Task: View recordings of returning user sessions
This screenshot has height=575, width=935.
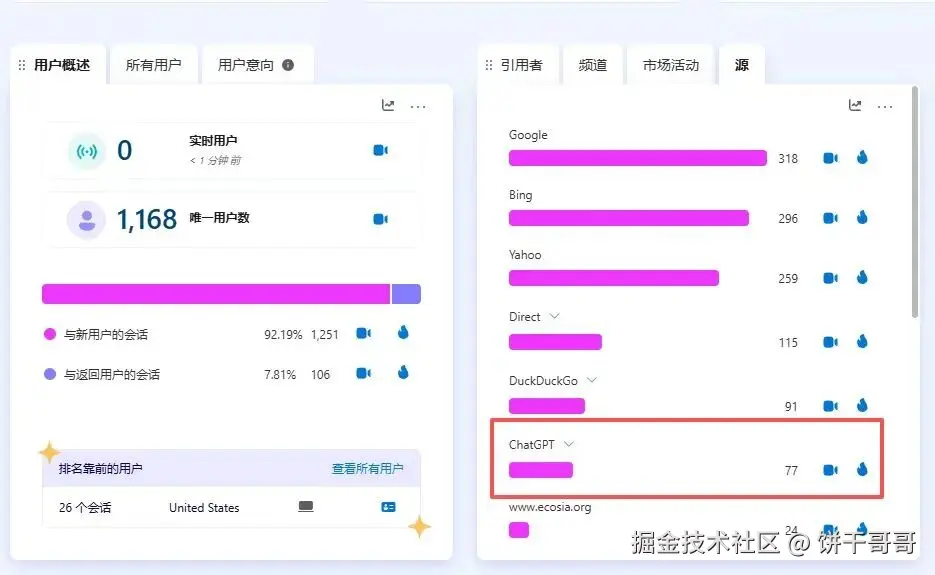Action: pos(364,373)
